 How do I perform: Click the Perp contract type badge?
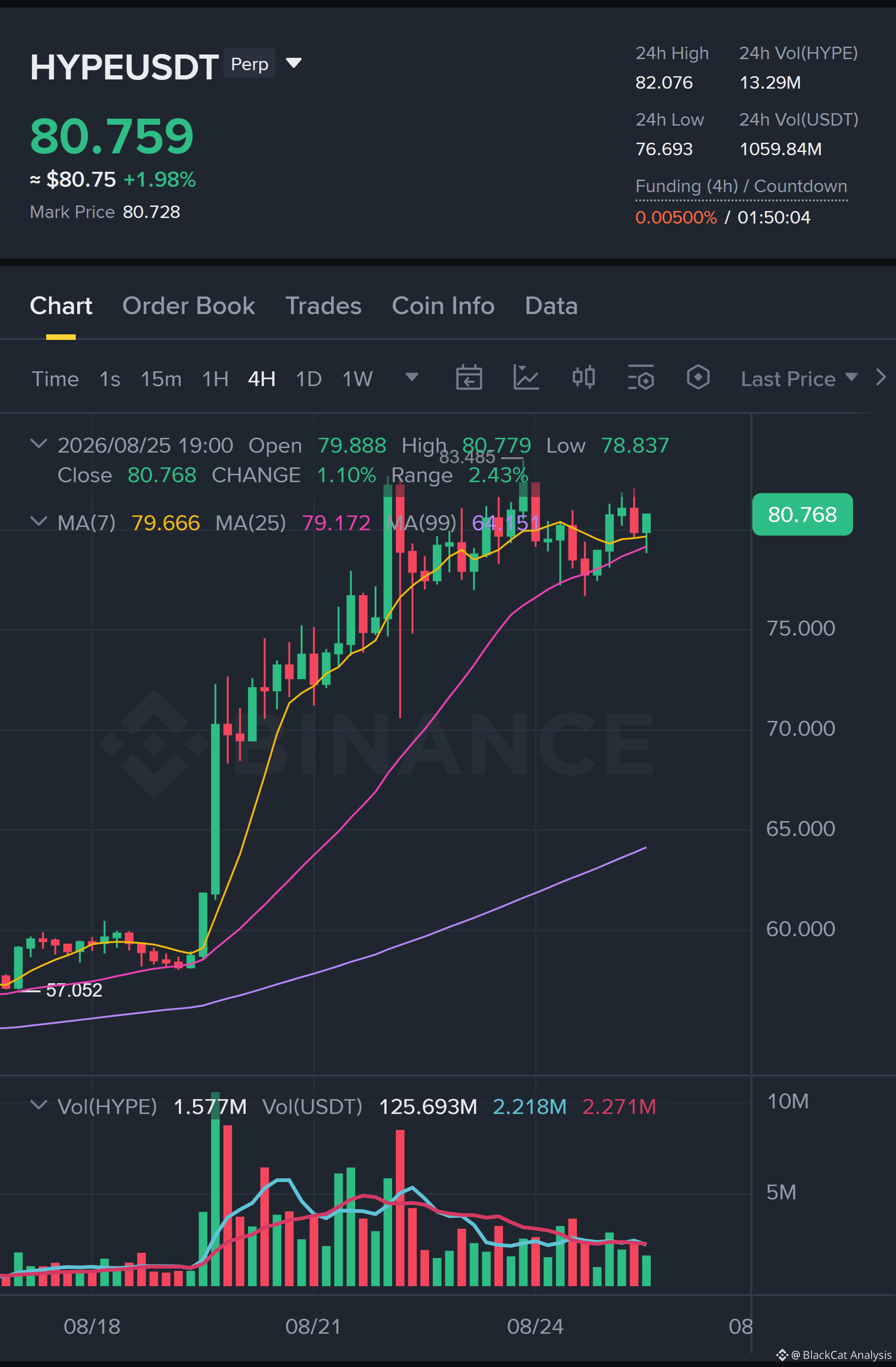click(249, 63)
